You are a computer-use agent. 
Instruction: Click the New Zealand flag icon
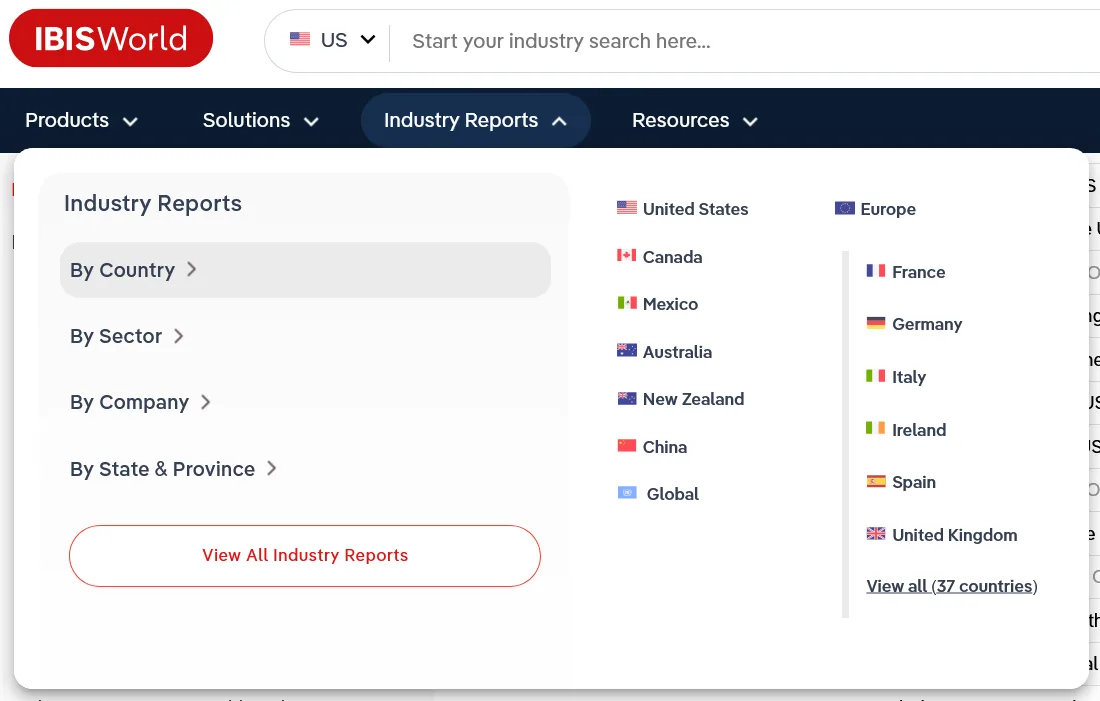[x=626, y=398]
